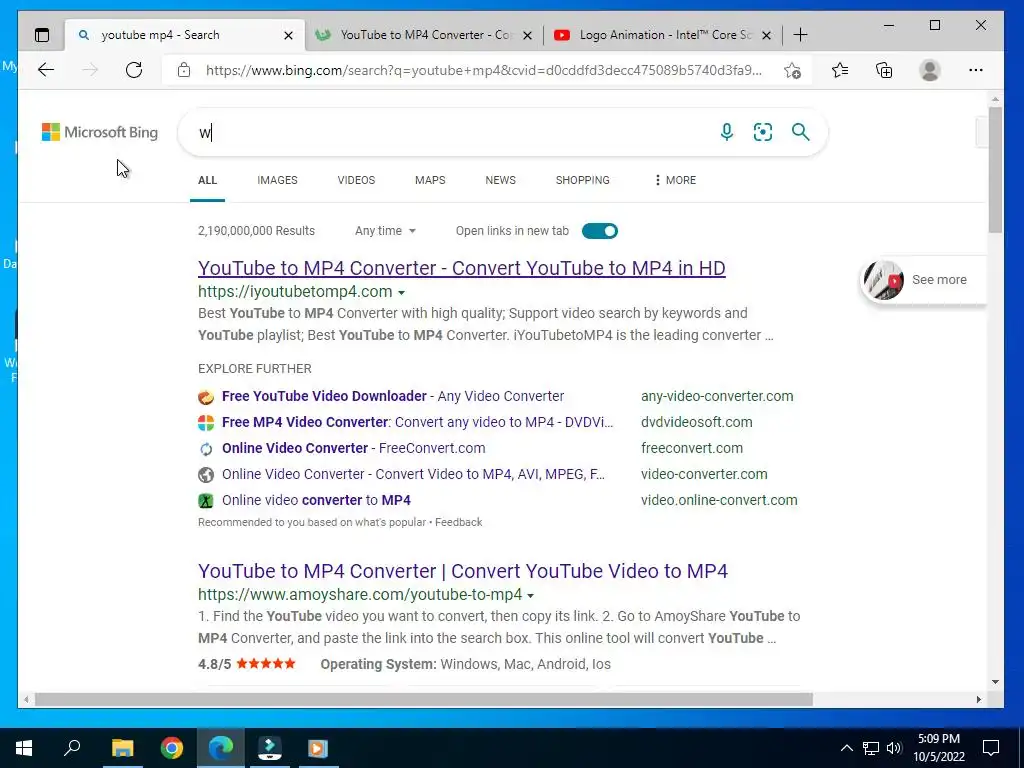The height and width of the screenshot is (768, 1024).
Task: Click scrollbar down arrow
Action: tap(995, 682)
